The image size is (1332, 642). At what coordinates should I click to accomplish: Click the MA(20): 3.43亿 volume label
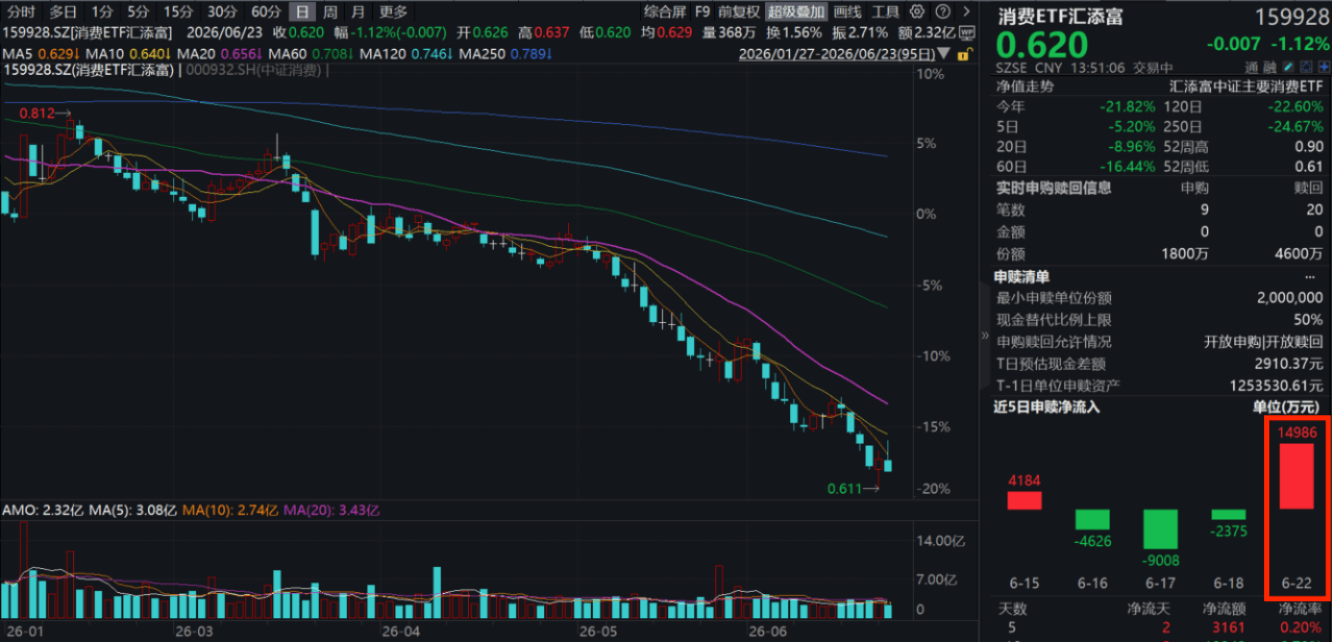[333, 510]
